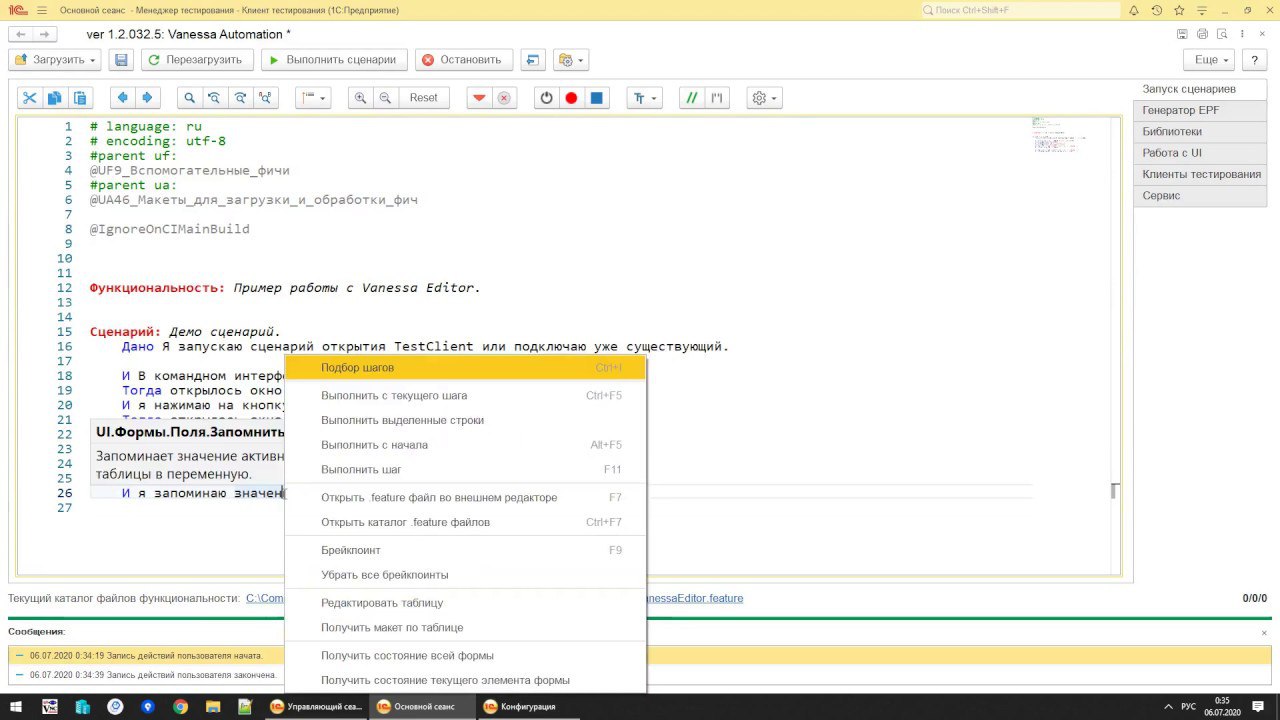The width and height of the screenshot is (1280, 720).
Task: Open the gear settings dropdown in editor toolbar
Action: click(x=765, y=98)
